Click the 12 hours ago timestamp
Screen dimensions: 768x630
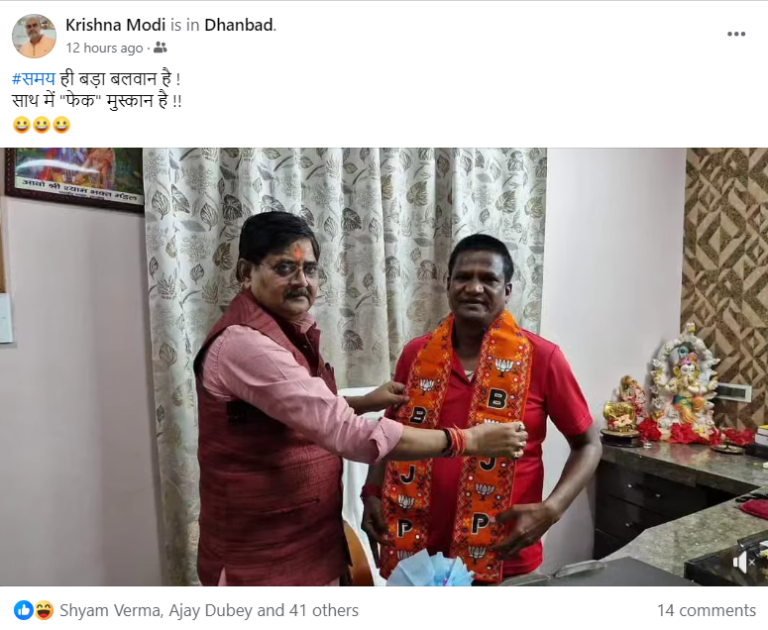coord(104,48)
